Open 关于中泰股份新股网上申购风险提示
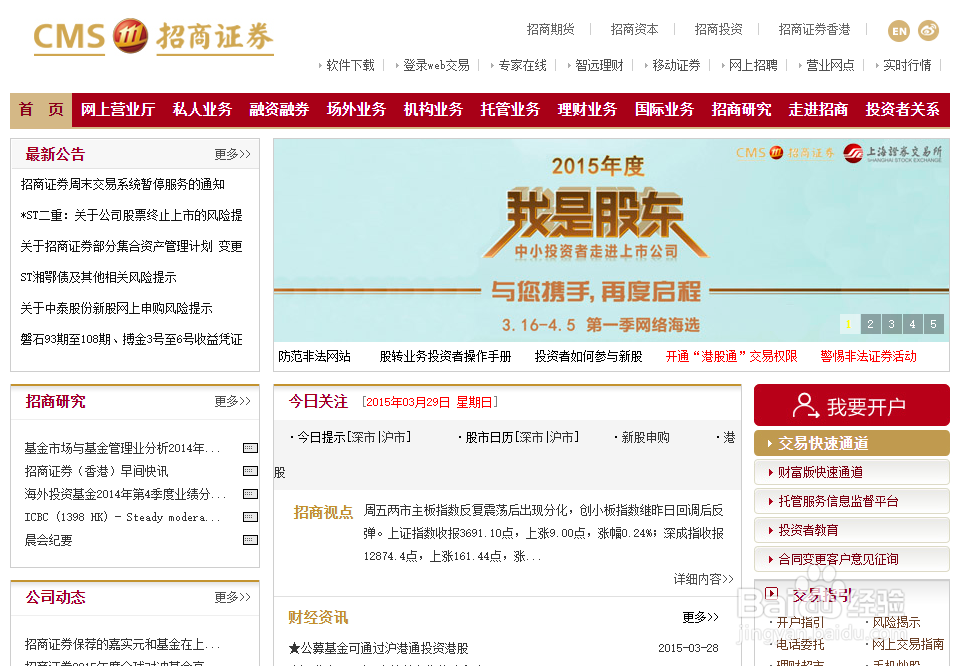The height and width of the screenshot is (666, 960). coord(116,309)
